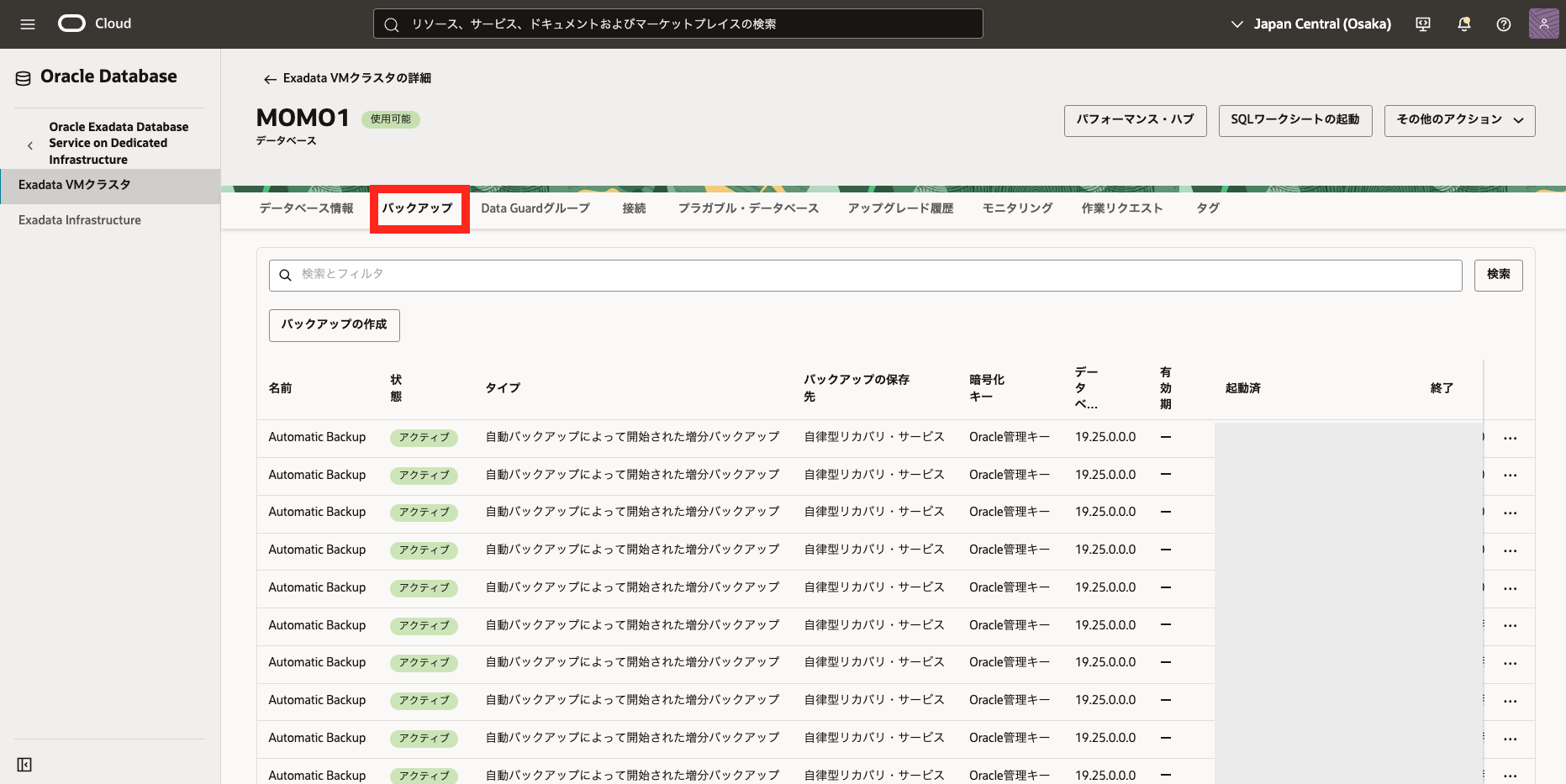The image size is (1566, 784).
Task: Expand the その他のアクション dropdown
Action: 1459,120
